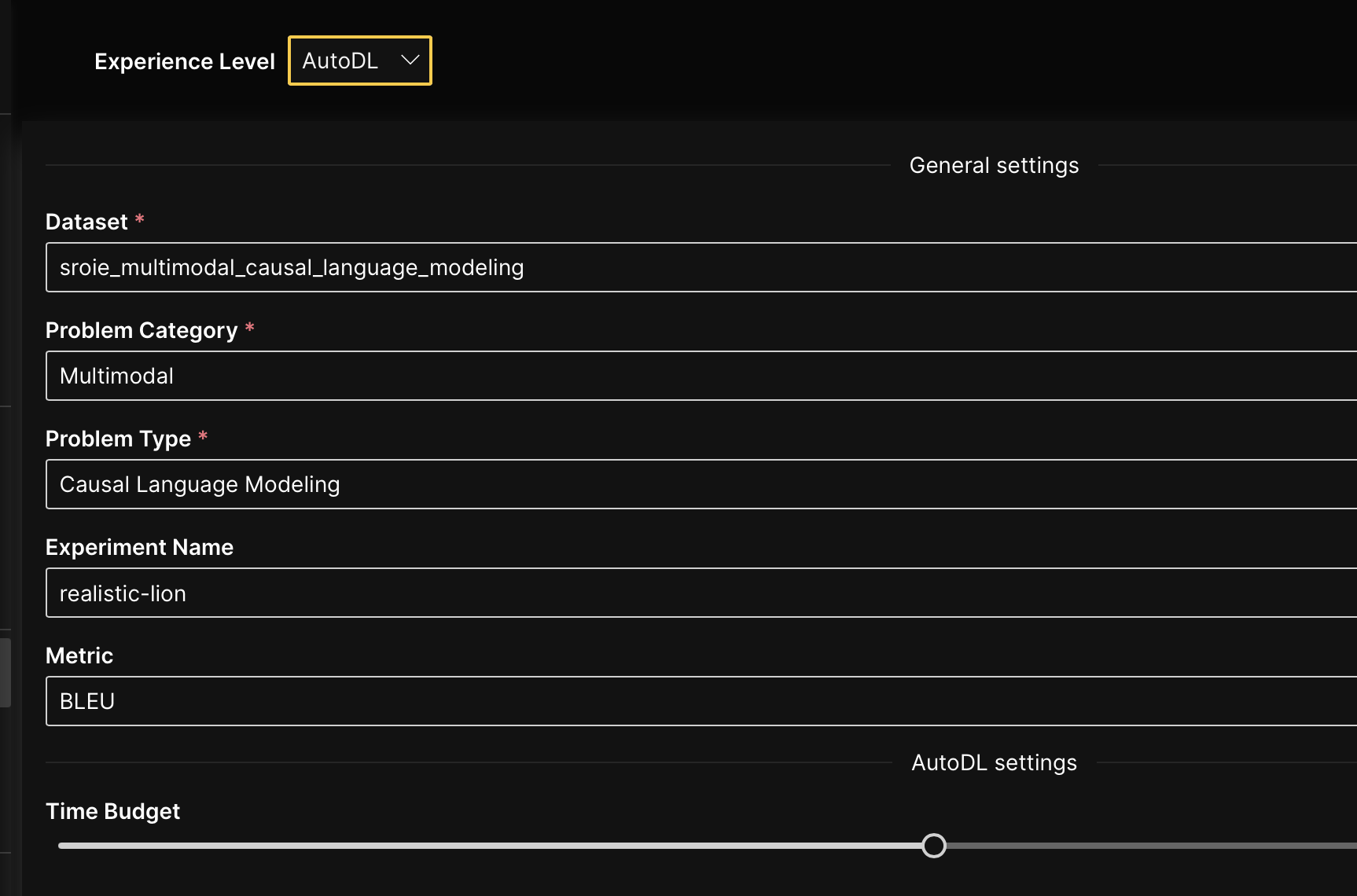
Task: Click the Multimodal category value
Action: tap(116, 376)
